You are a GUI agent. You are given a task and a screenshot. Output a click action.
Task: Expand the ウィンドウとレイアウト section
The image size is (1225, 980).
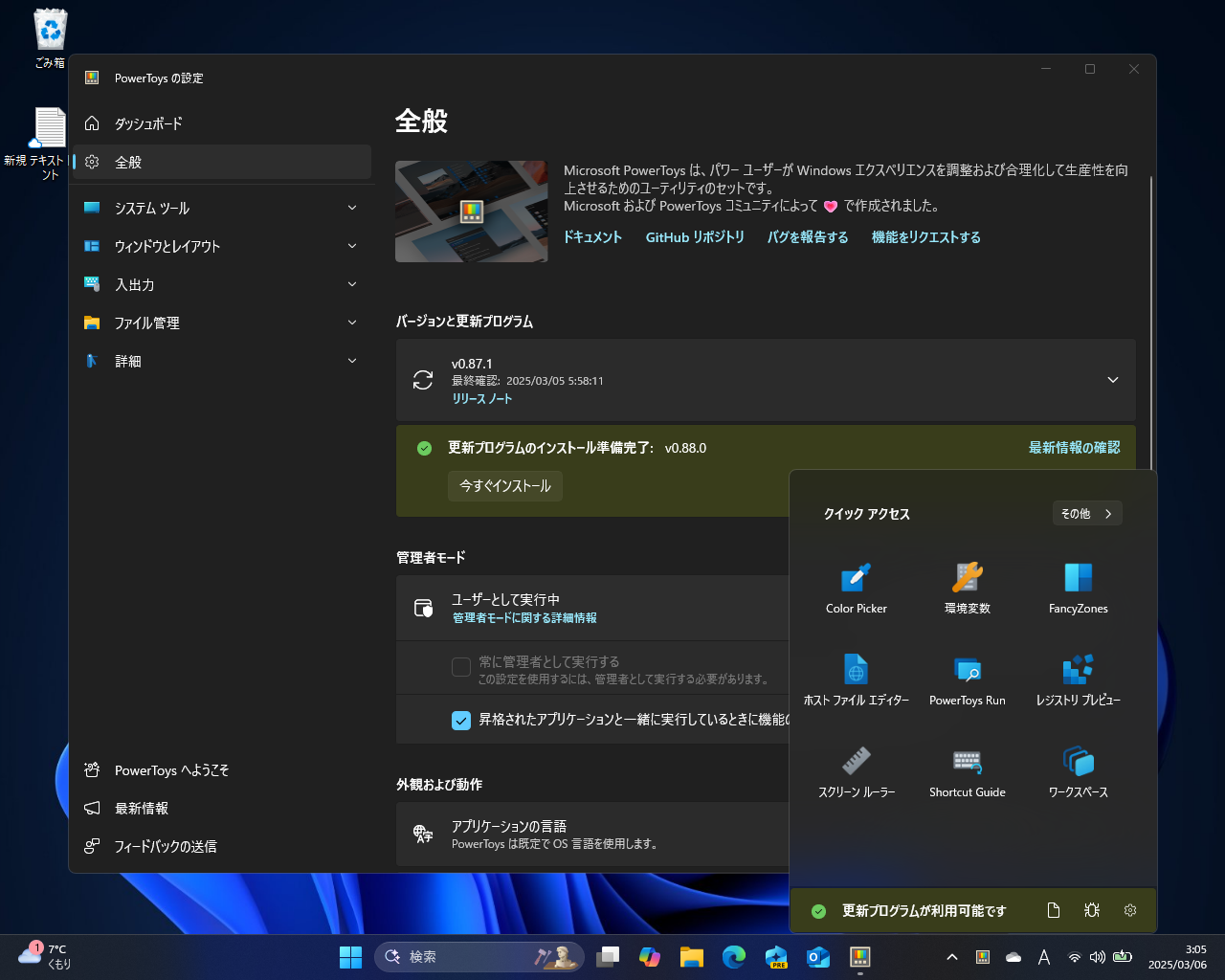[x=220, y=246]
